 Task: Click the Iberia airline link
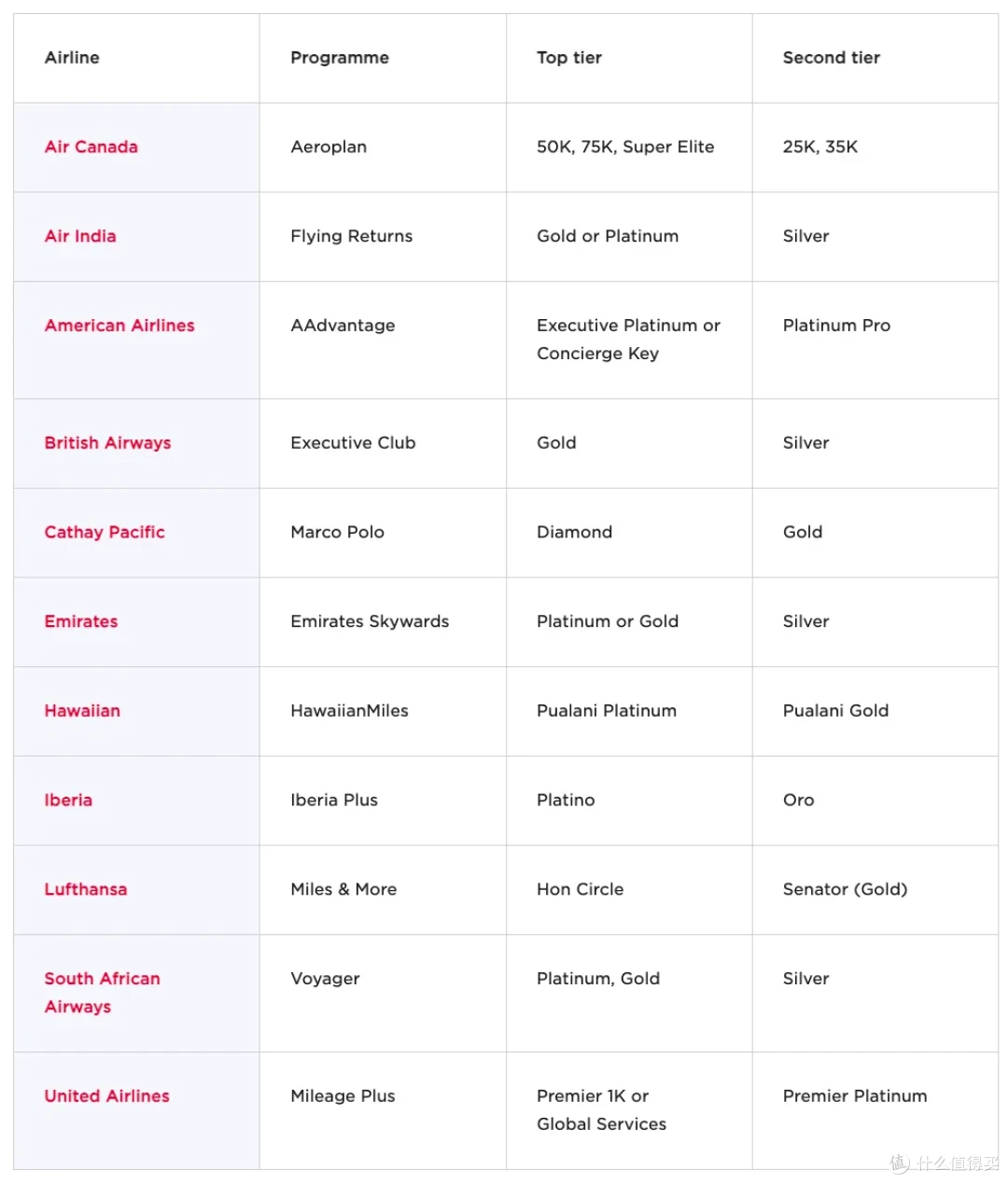[68, 800]
